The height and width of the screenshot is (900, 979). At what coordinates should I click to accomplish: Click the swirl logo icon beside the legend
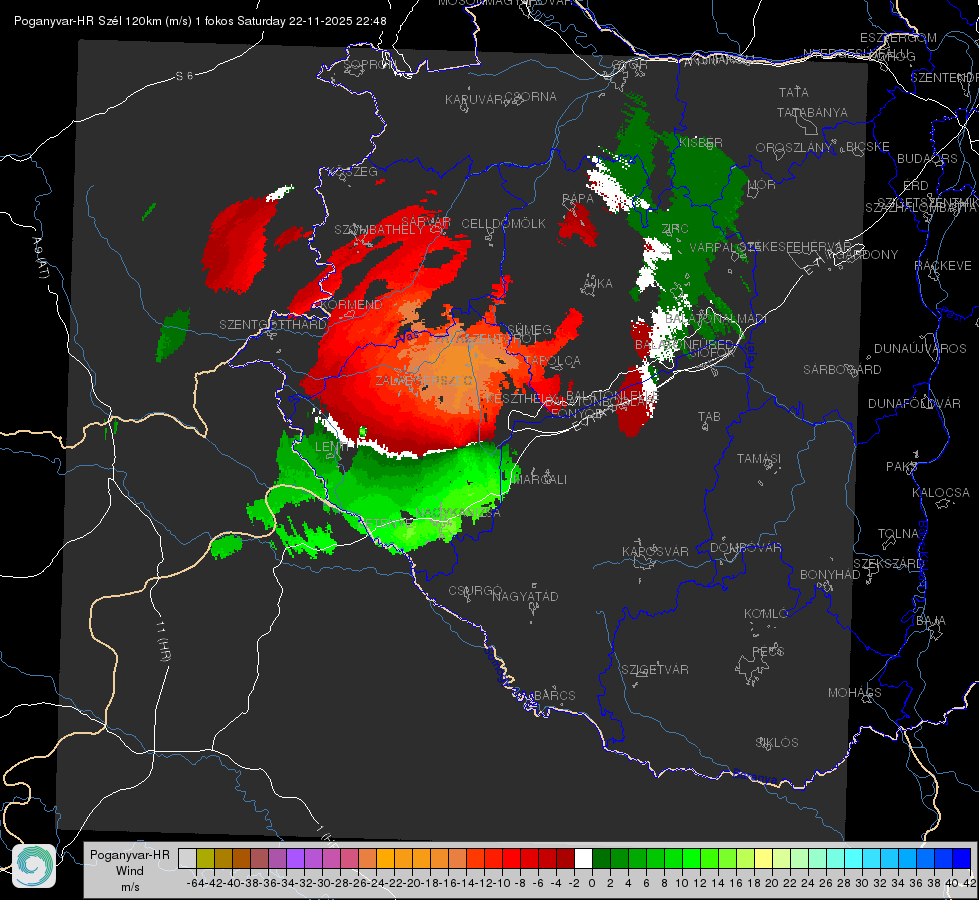click(34, 866)
